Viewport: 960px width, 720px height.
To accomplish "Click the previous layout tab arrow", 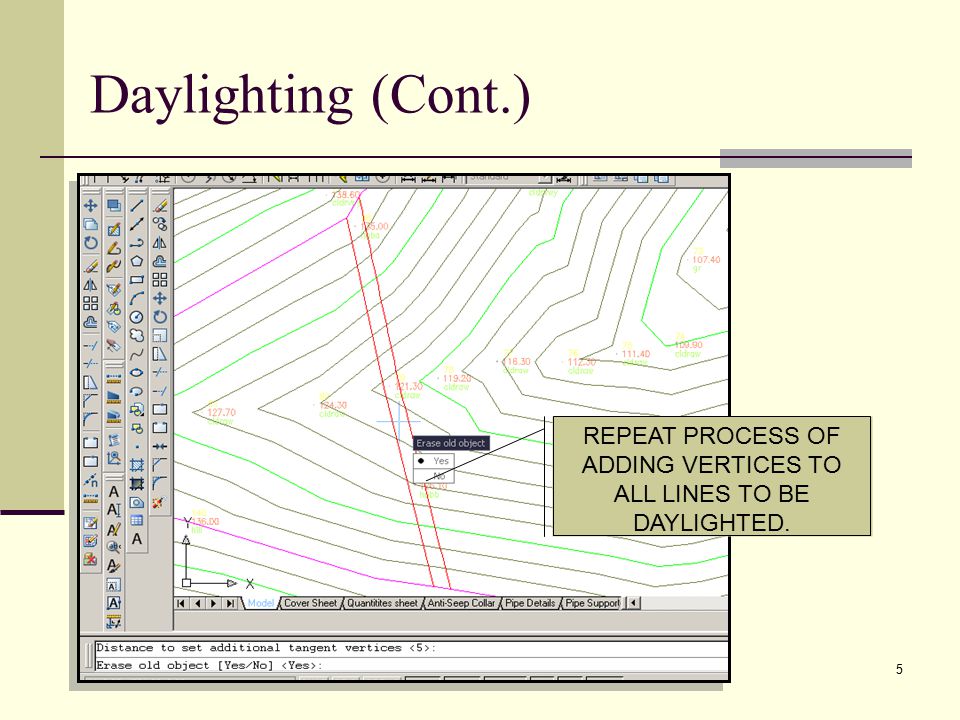I will pyautogui.click(x=197, y=603).
